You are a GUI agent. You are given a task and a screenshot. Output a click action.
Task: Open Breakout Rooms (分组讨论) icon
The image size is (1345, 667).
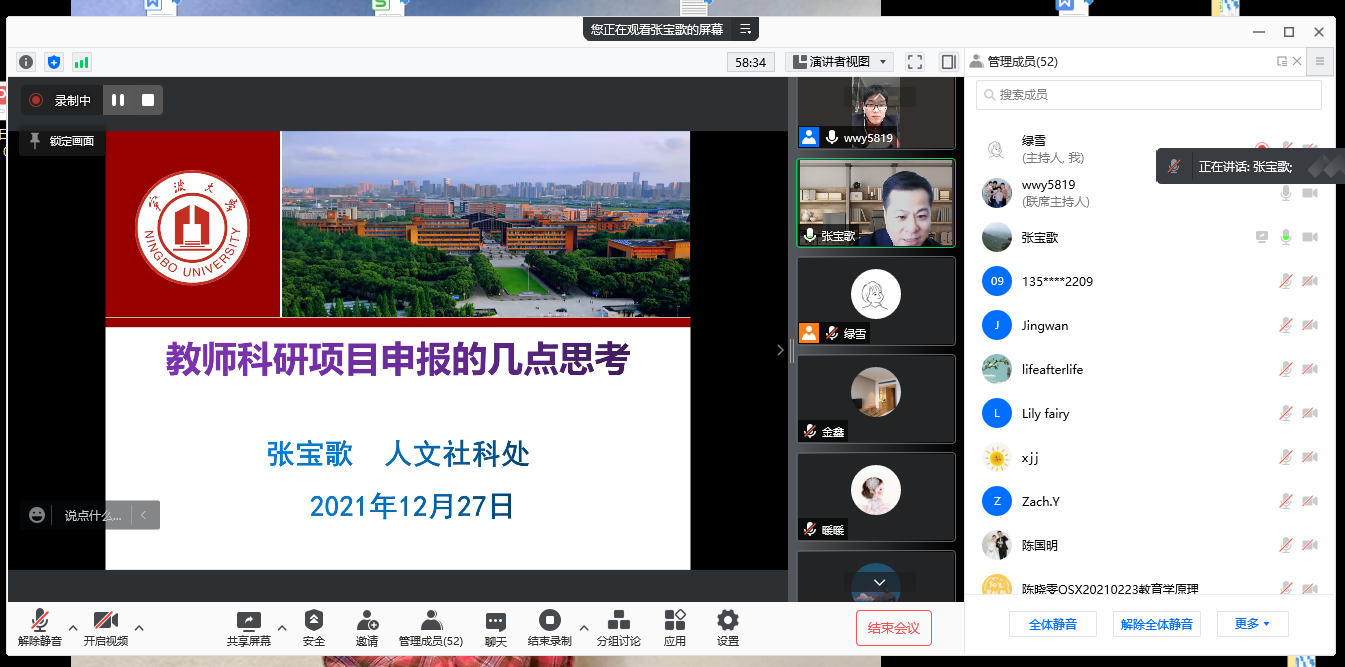(618, 621)
